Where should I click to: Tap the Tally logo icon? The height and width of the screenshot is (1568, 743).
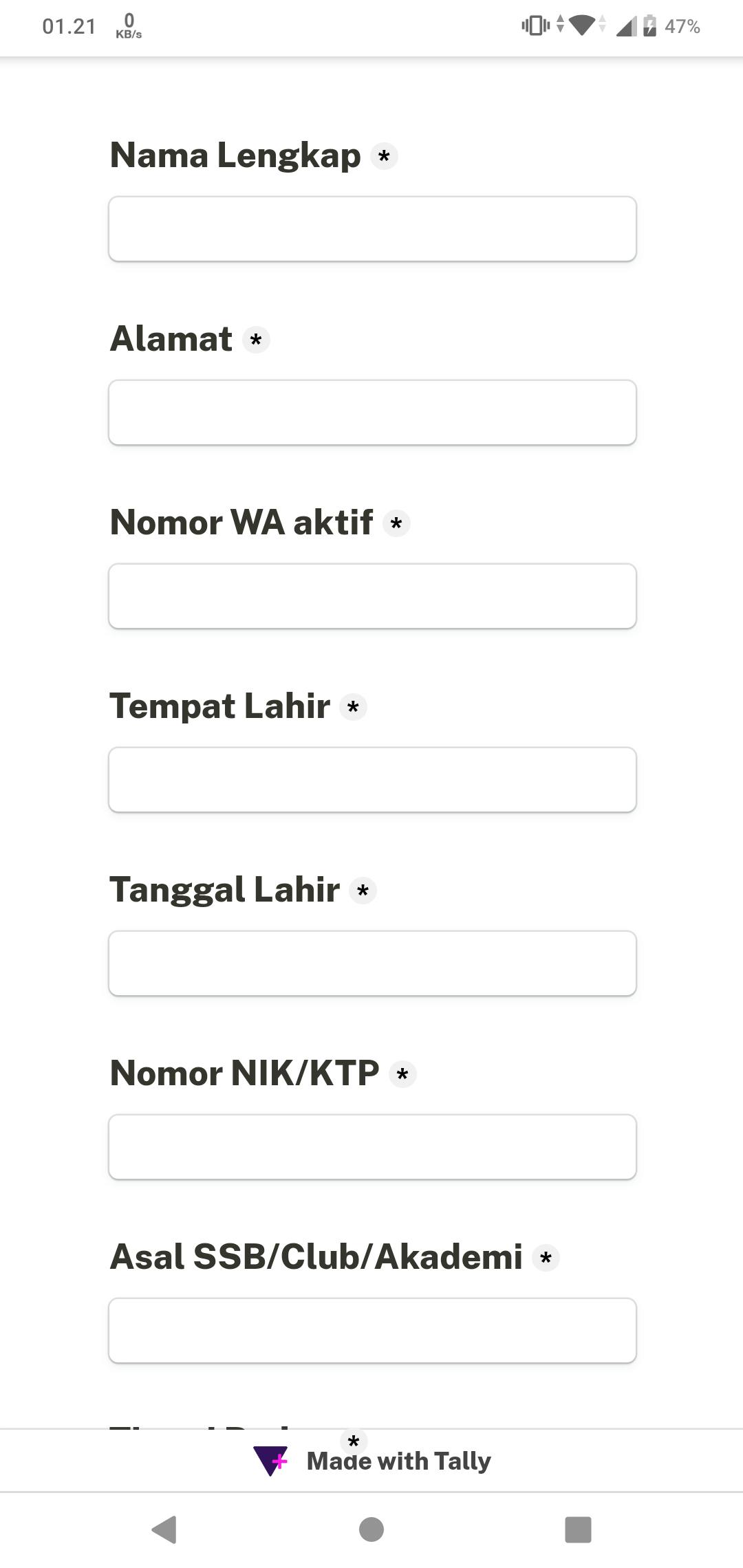pyautogui.click(x=270, y=1461)
